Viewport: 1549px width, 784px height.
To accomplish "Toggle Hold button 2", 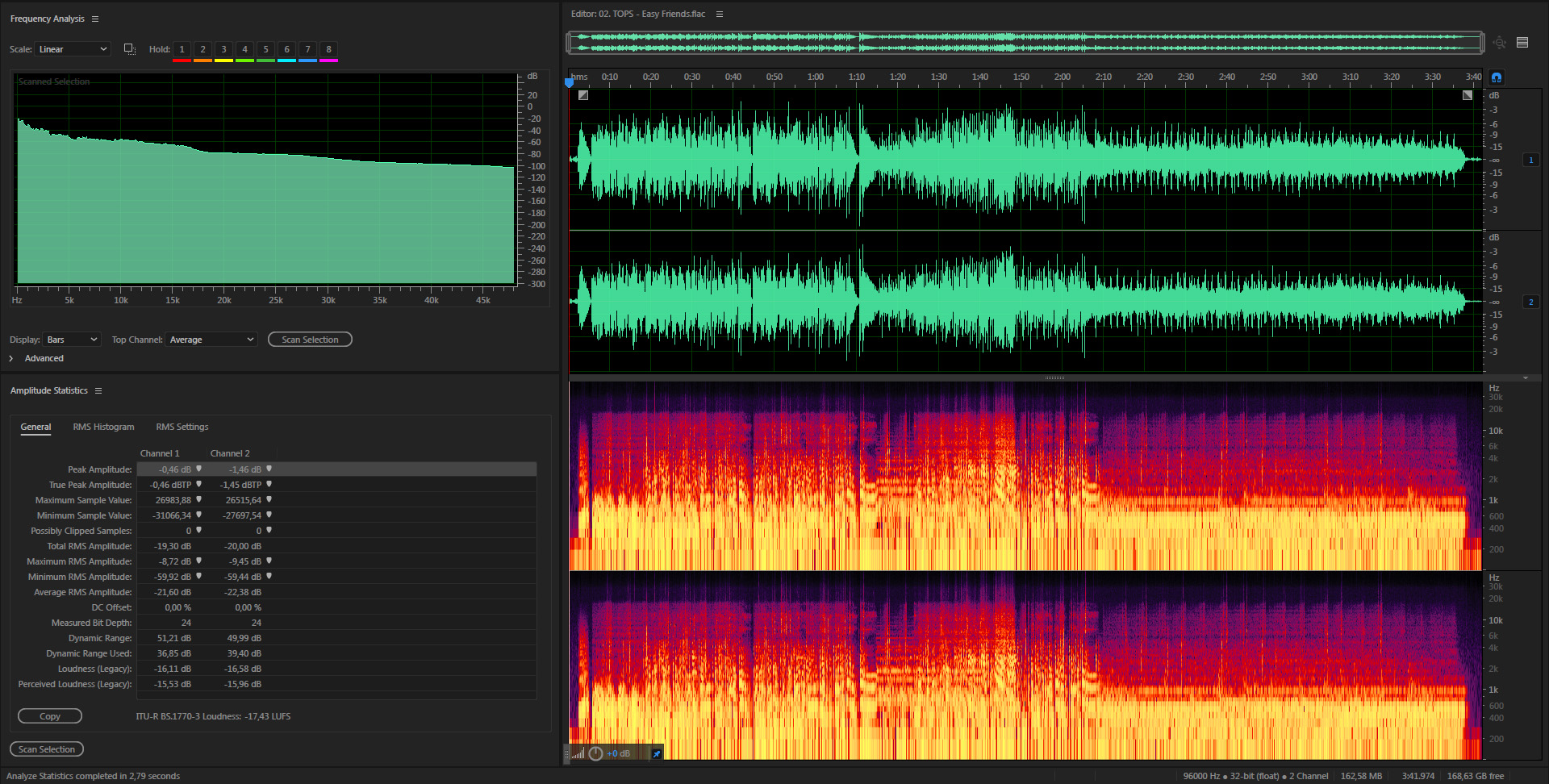I will [202, 50].
